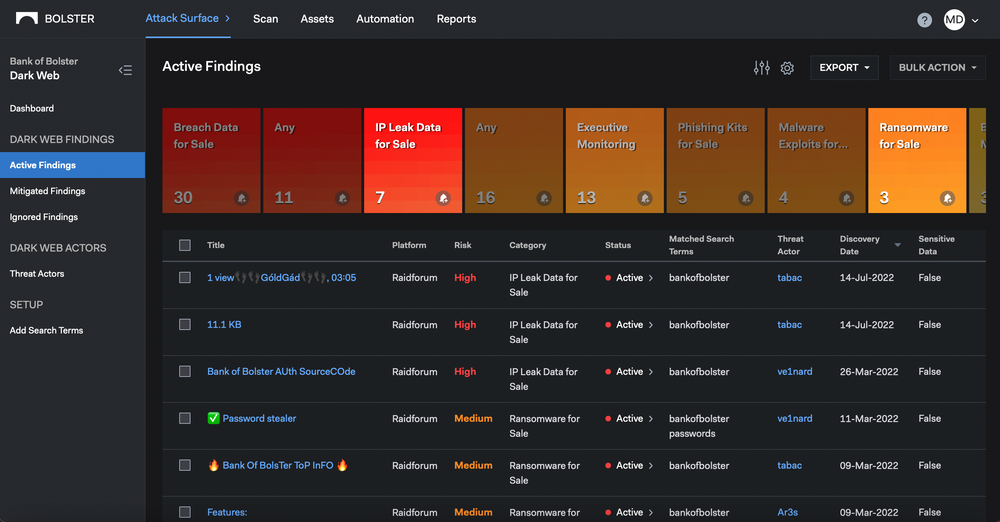The width and height of the screenshot is (1000, 522).
Task: Expand Active status on Password stealer row
Action: click(x=651, y=419)
